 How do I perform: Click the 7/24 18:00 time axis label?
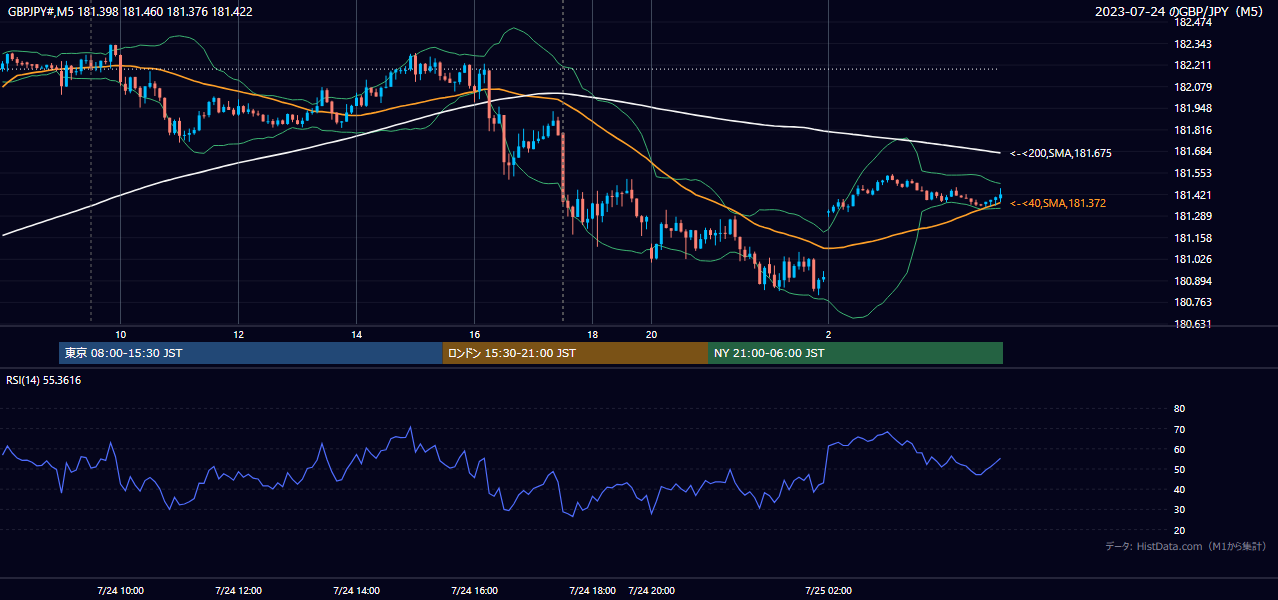(592, 591)
